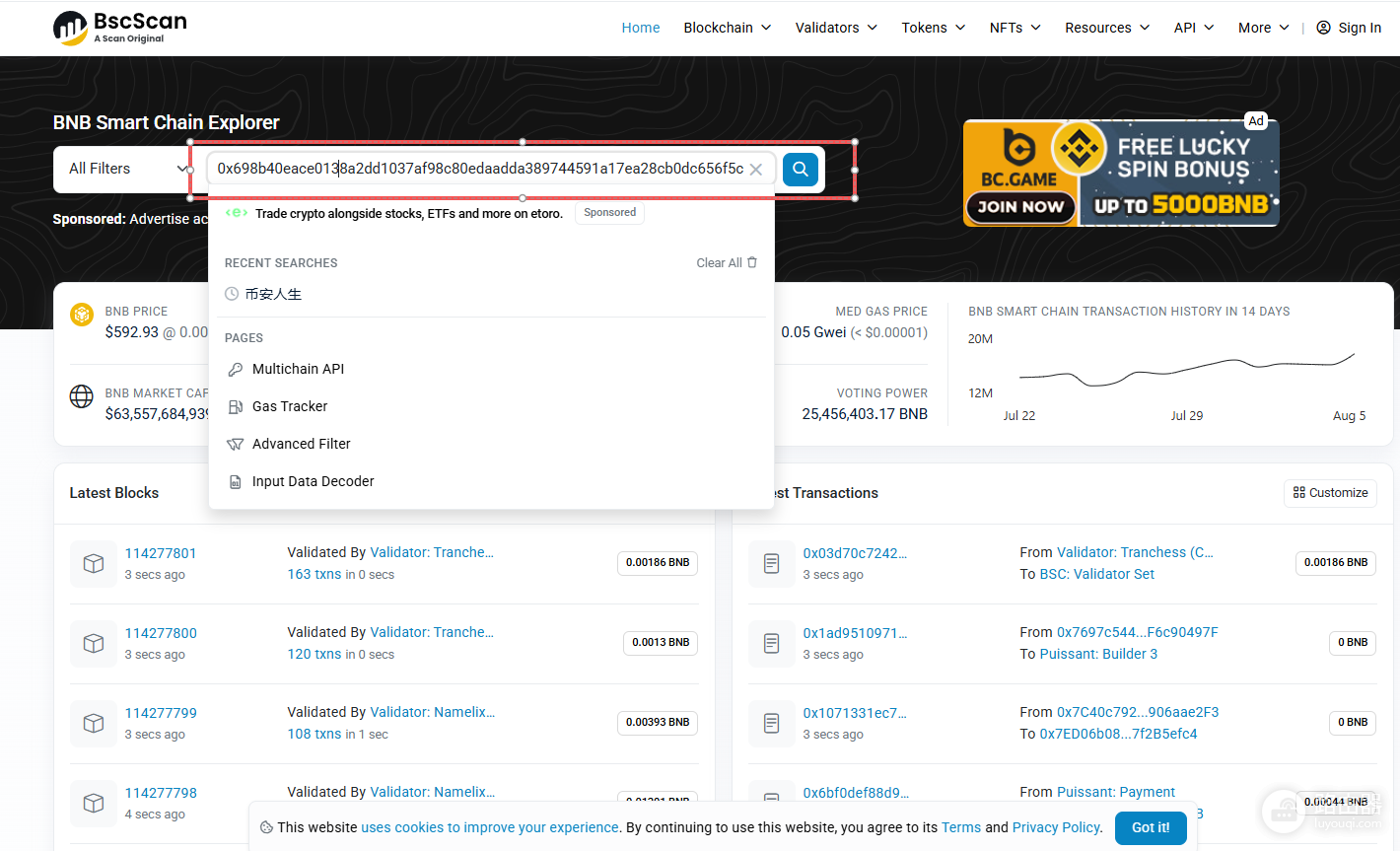
Task: Click the cube icon for block 114277798
Action: coord(94,803)
